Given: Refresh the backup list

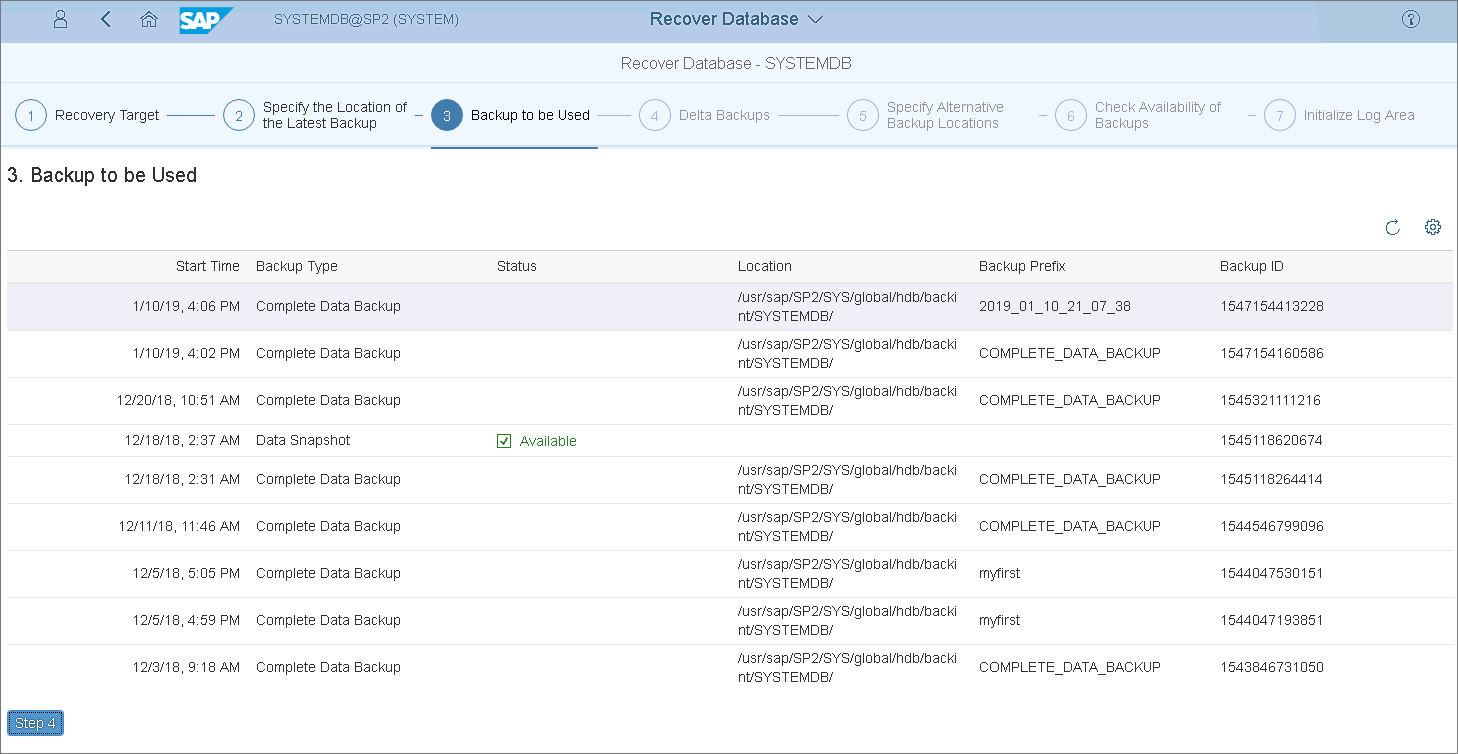Looking at the screenshot, I should coord(1392,228).
